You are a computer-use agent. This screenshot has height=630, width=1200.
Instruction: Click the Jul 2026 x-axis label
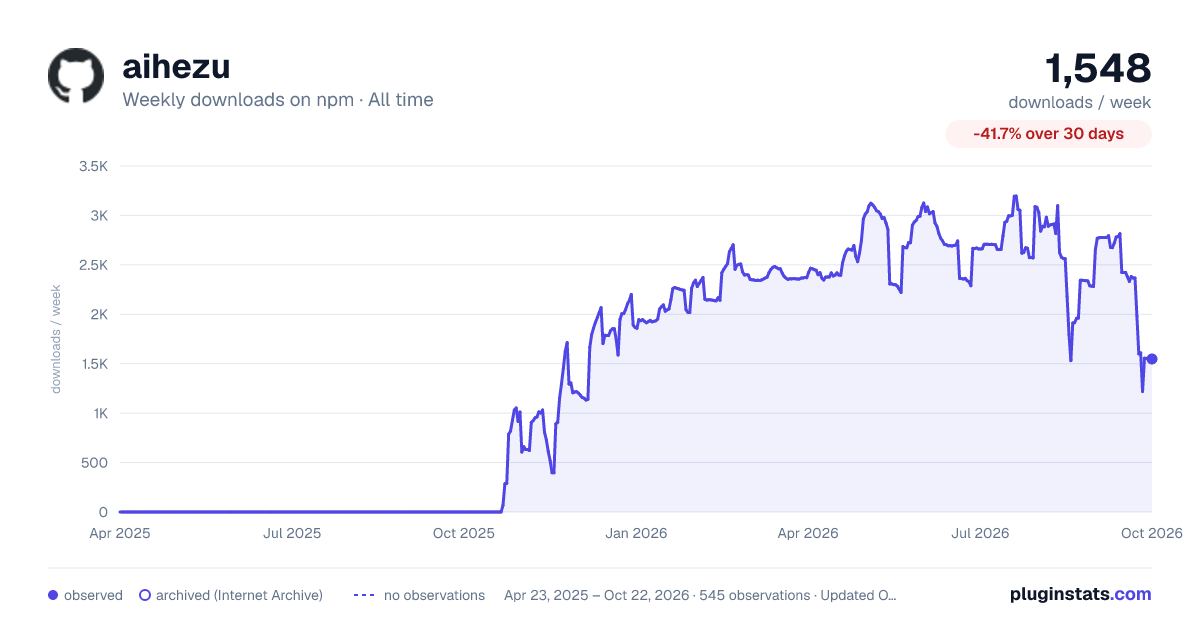(x=980, y=533)
